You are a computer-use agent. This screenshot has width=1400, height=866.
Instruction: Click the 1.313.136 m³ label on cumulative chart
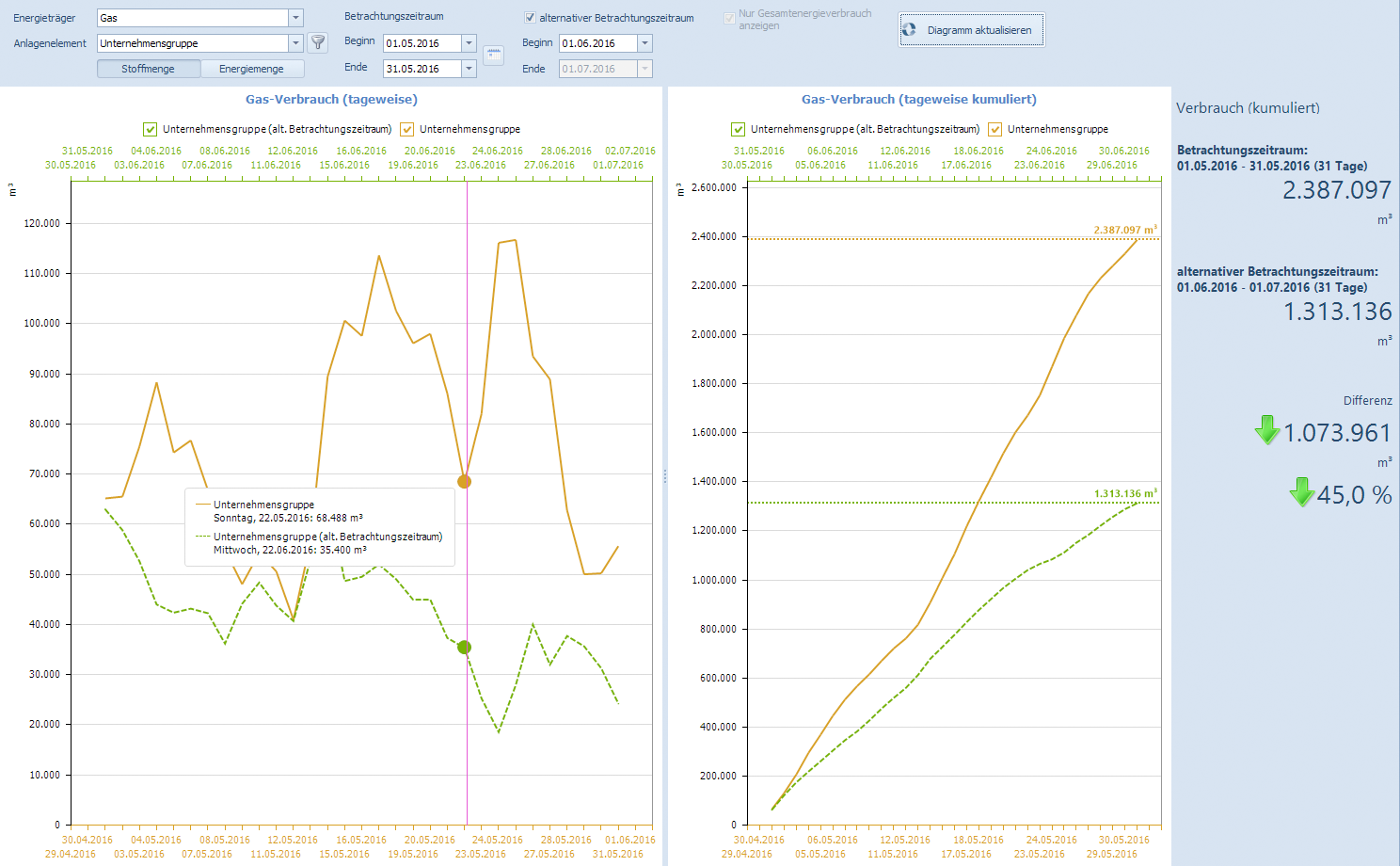click(x=1125, y=493)
